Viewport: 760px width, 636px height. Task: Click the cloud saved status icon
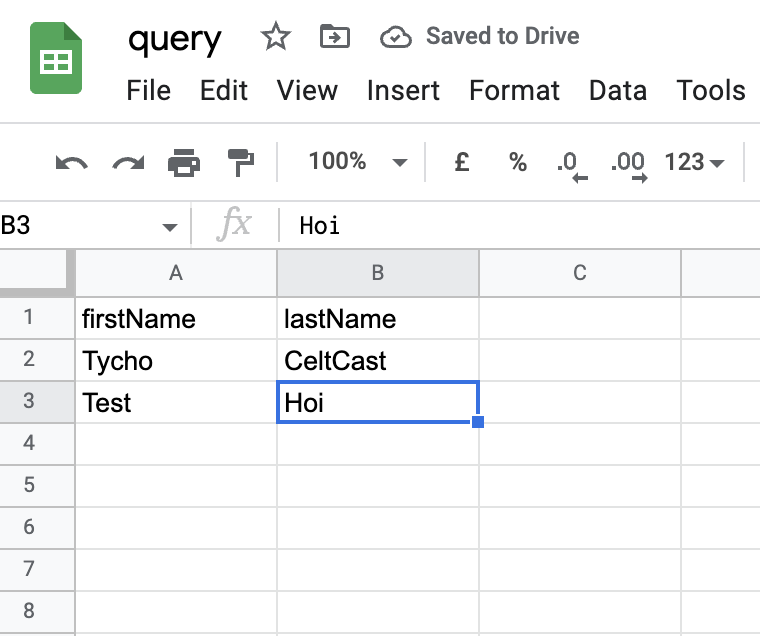pyautogui.click(x=396, y=37)
